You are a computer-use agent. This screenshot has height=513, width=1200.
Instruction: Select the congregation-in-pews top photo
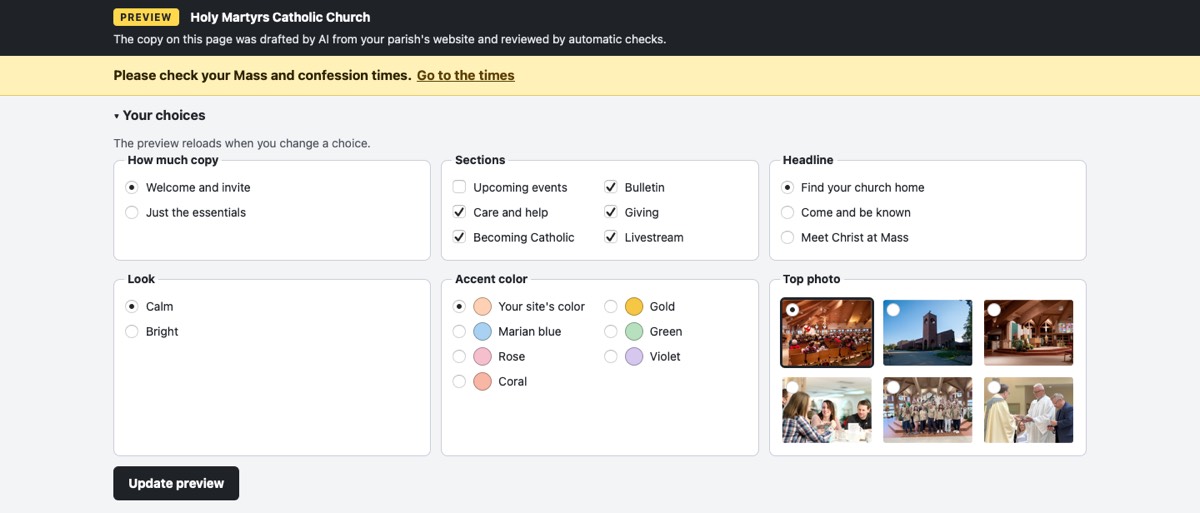[x=827, y=333]
